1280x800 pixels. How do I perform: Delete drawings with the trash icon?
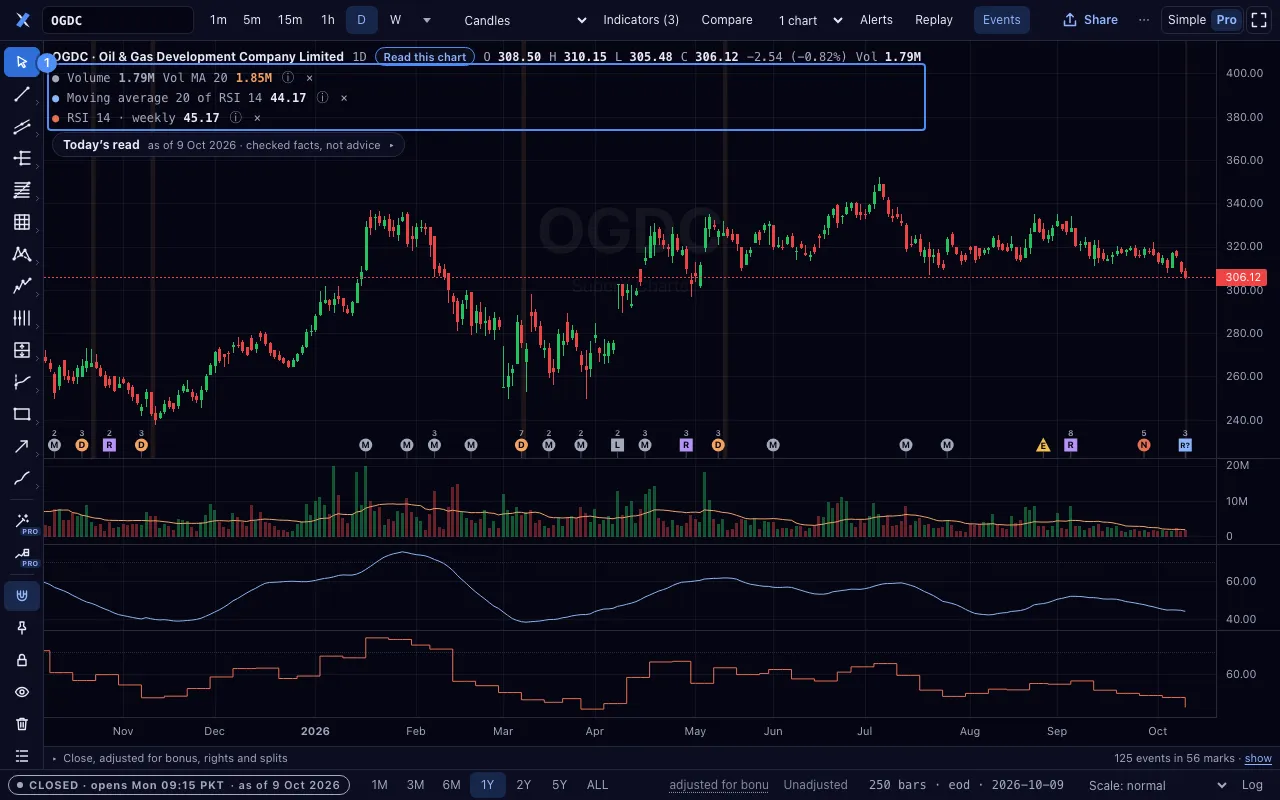click(22, 724)
